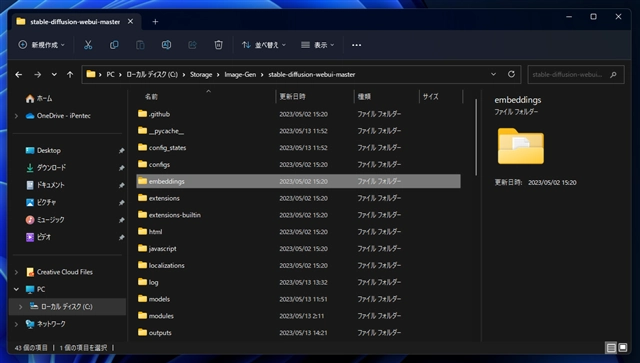Click the search magnifier icon
Screen dimensions: 640x363
pyautogui.click(x=613, y=75)
